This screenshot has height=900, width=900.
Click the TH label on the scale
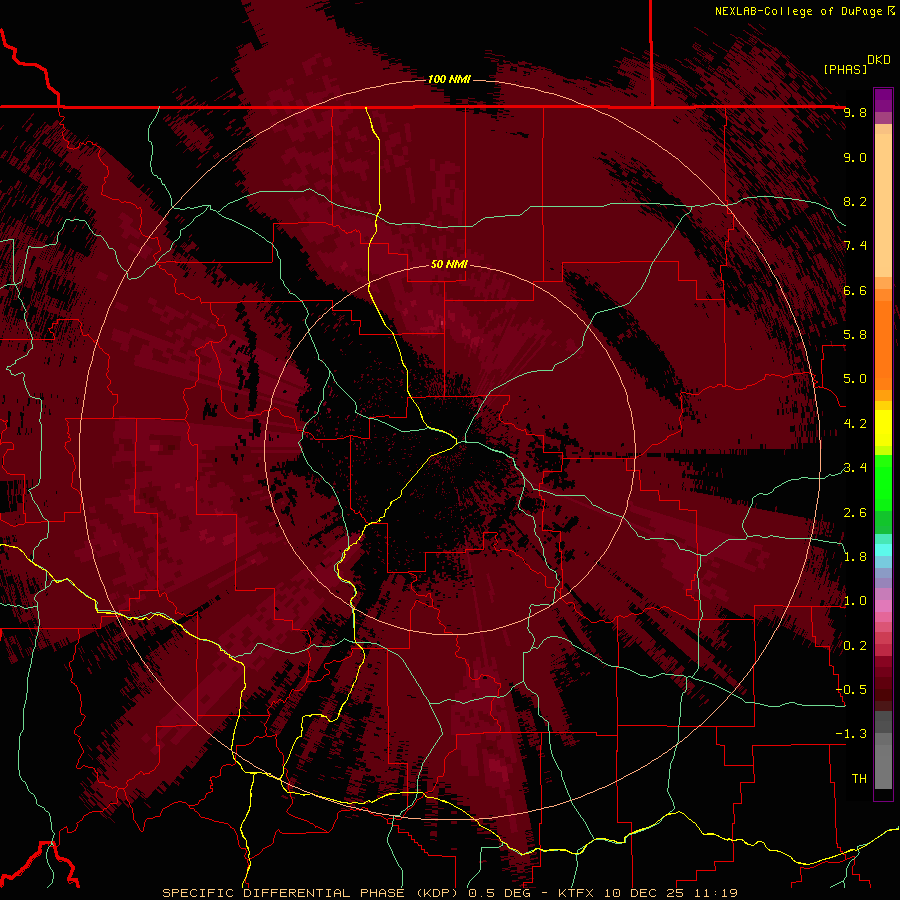(x=859, y=779)
